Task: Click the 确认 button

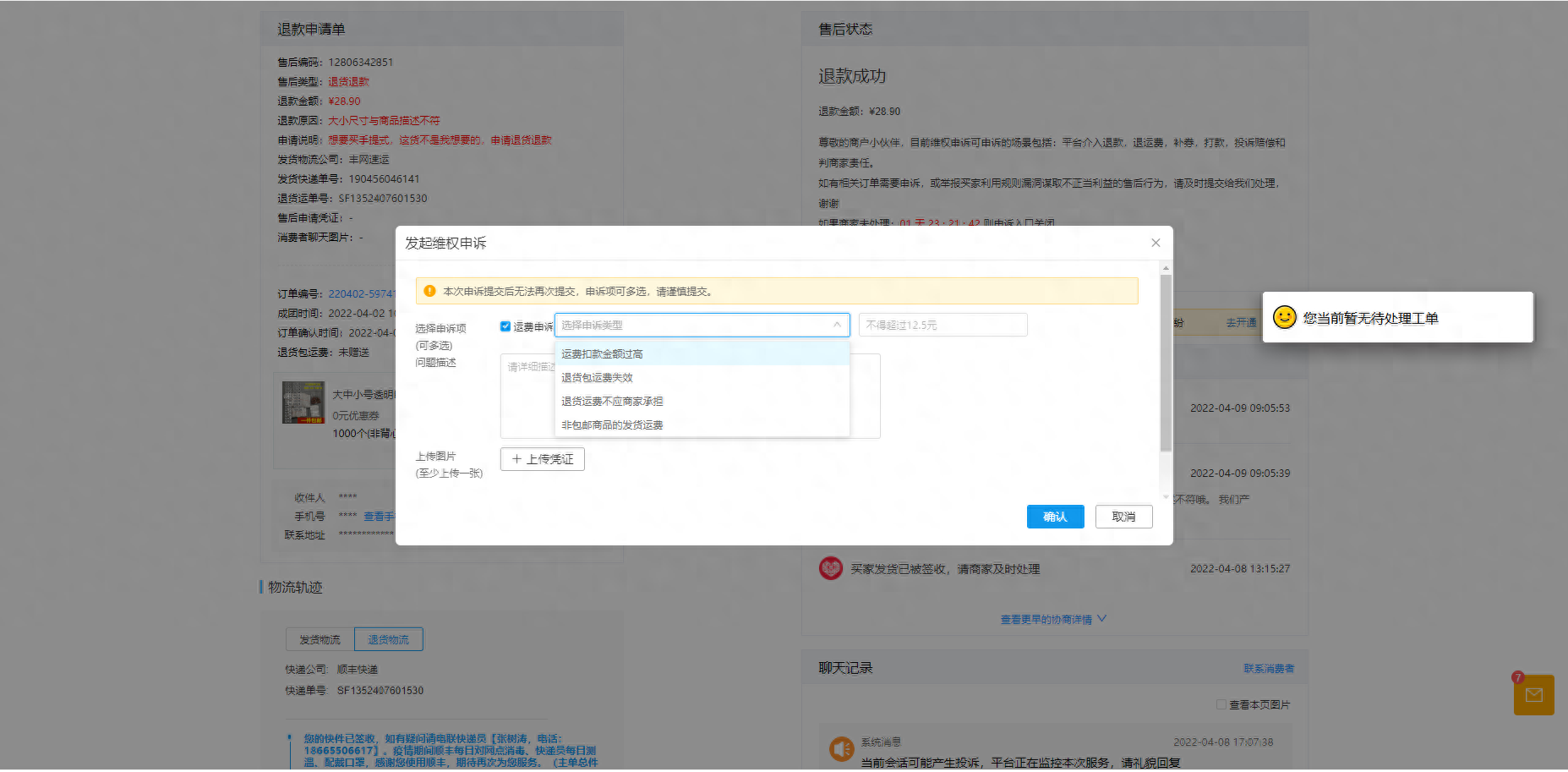Action: click(x=1055, y=517)
